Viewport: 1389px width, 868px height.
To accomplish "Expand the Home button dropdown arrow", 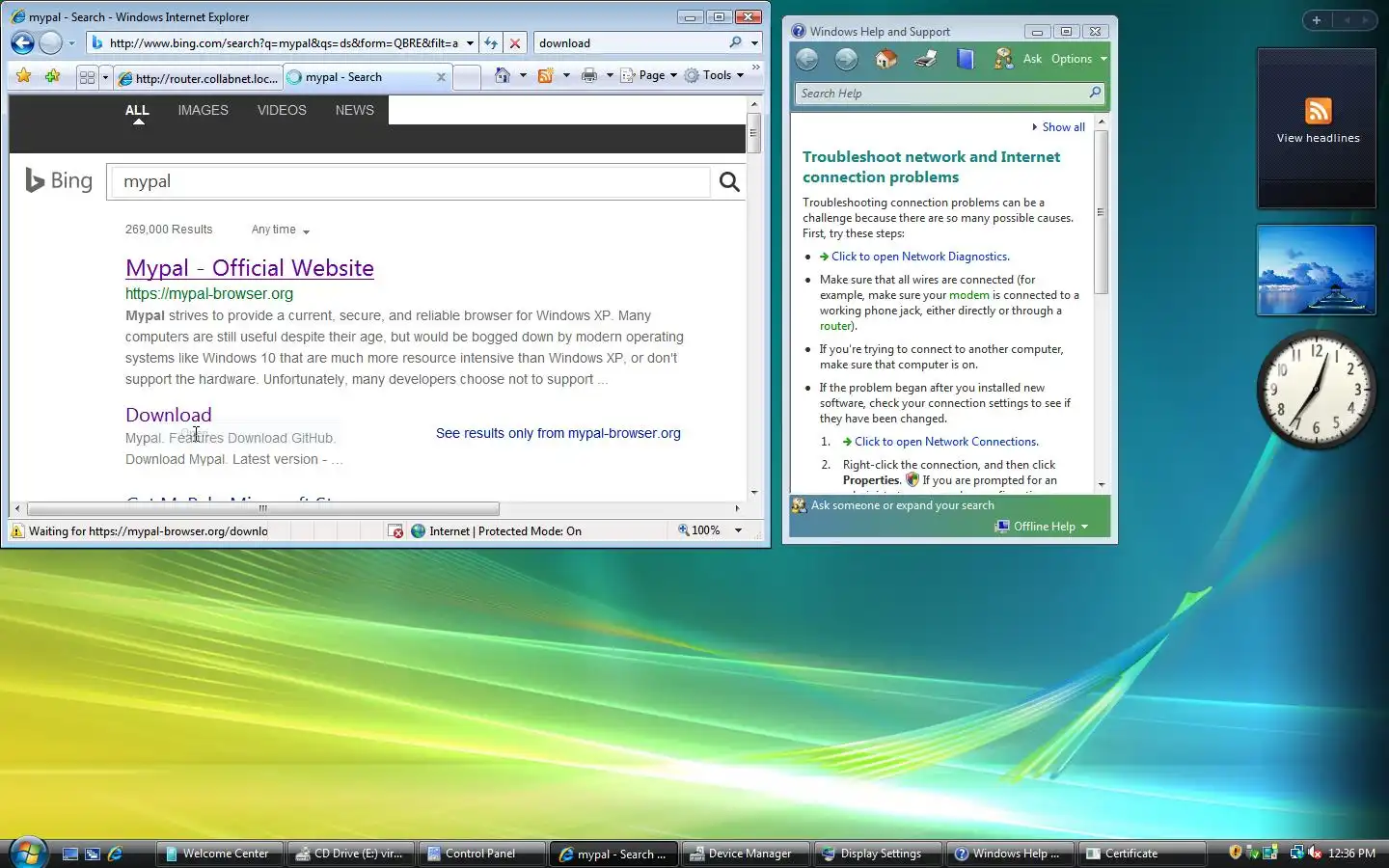I will (523, 75).
